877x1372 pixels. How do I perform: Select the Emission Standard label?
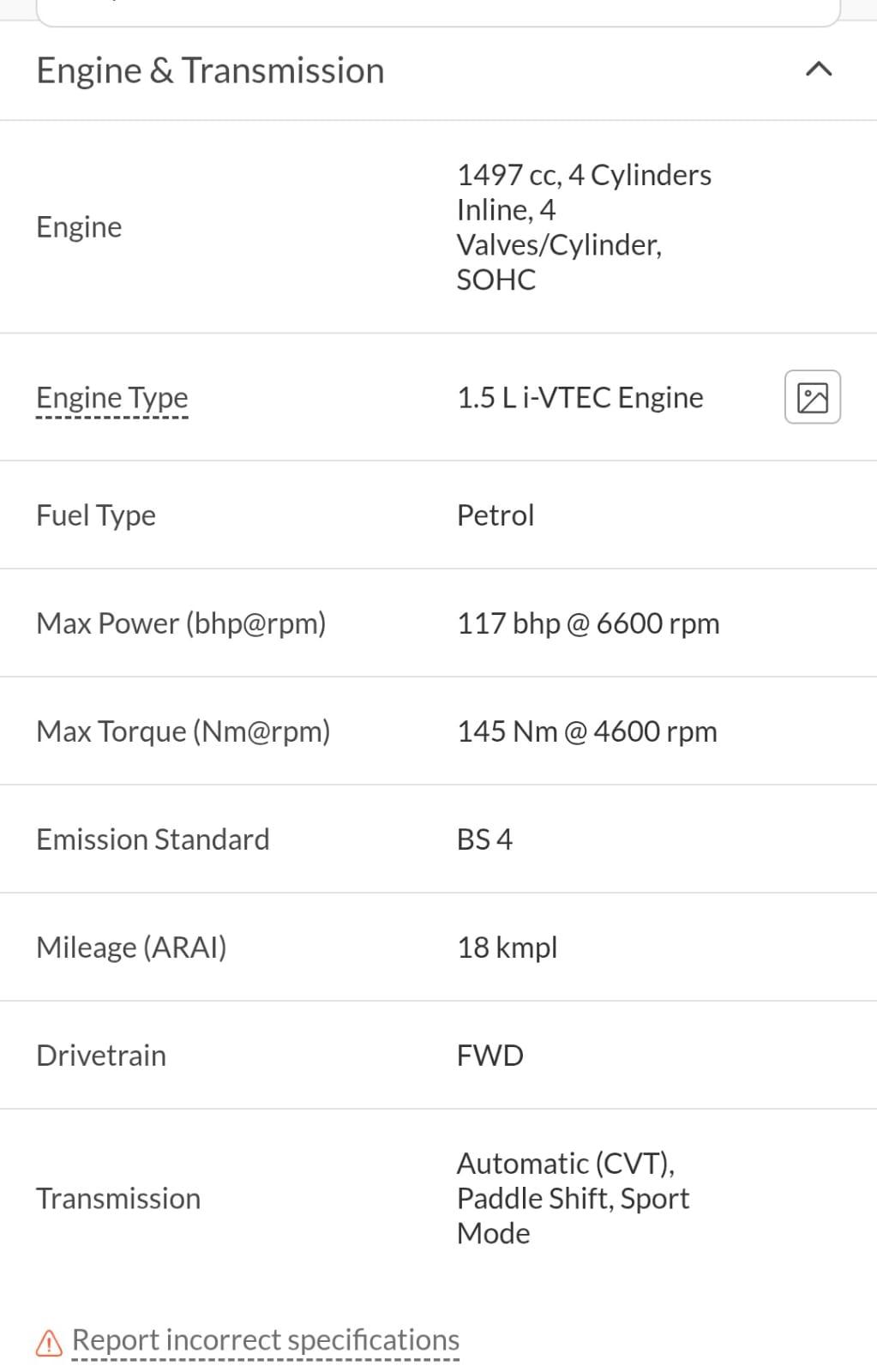click(153, 839)
